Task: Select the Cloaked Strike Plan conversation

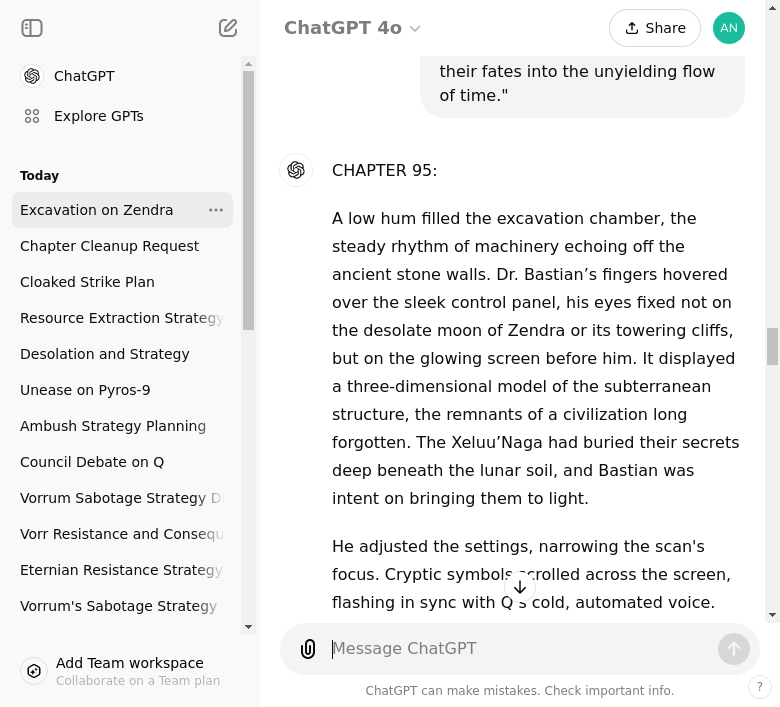Action: [x=87, y=282]
